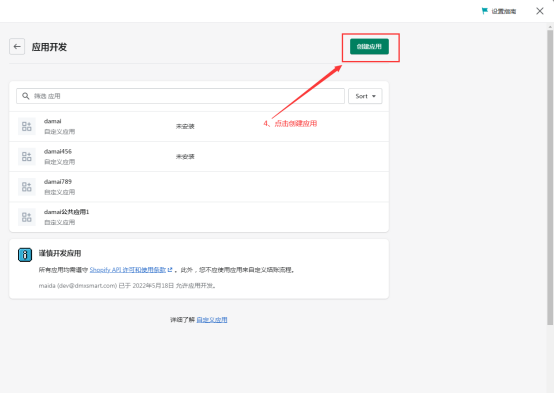Open the setup guide flag icon
This screenshot has width=554, height=394.
coord(485,11)
